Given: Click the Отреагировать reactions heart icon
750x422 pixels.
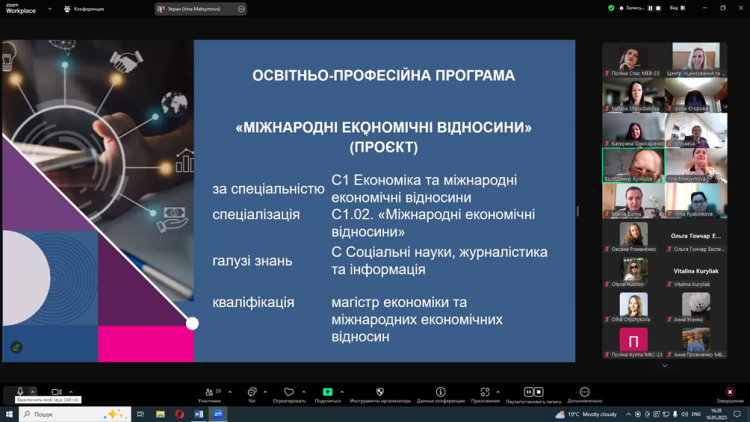Looking at the screenshot, I should [x=289, y=393].
